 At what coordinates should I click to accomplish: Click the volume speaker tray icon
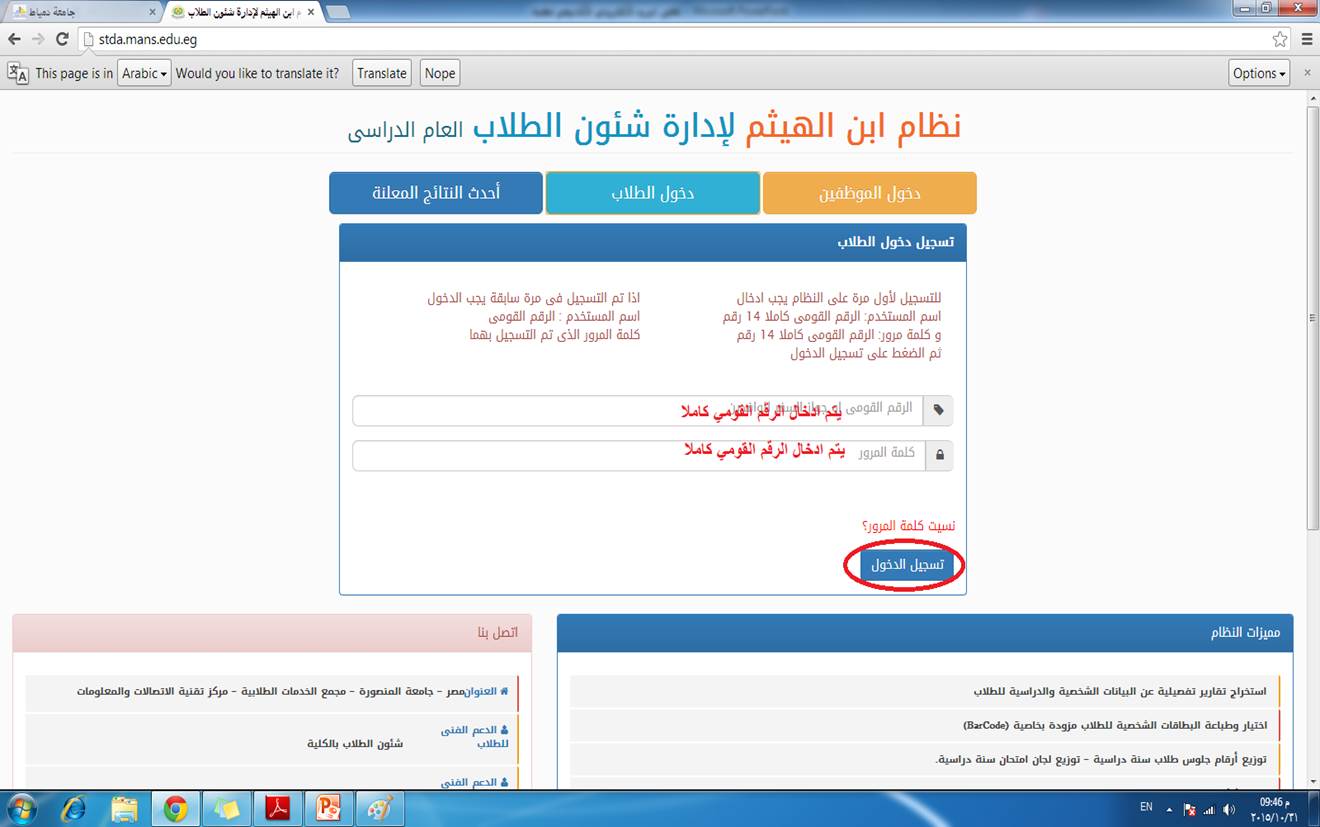point(1229,809)
